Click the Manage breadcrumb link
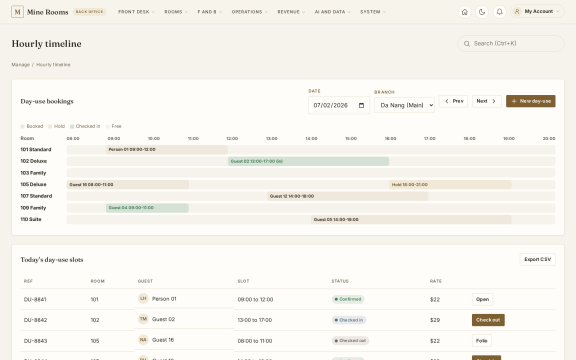 coord(21,65)
